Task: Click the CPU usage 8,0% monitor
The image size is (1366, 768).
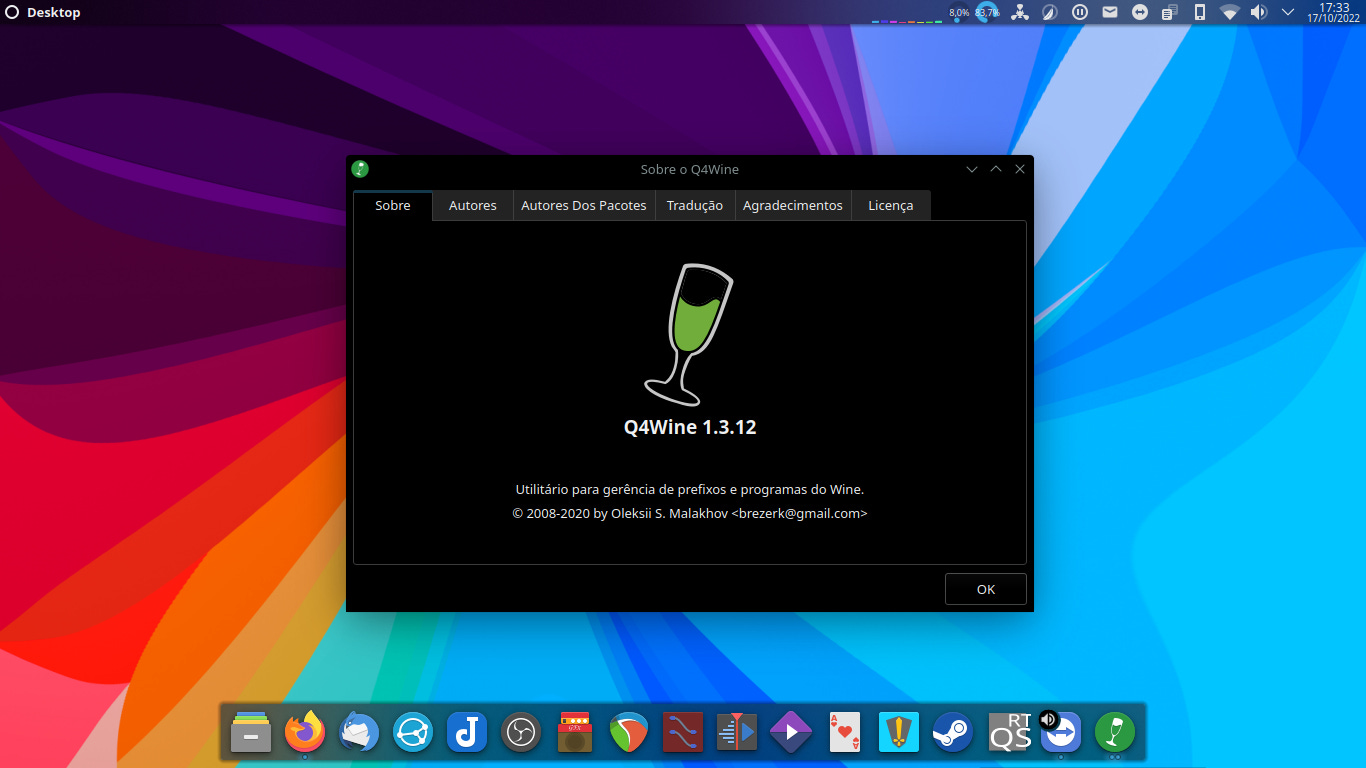Action: pyautogui.click(x=959, y=13)
